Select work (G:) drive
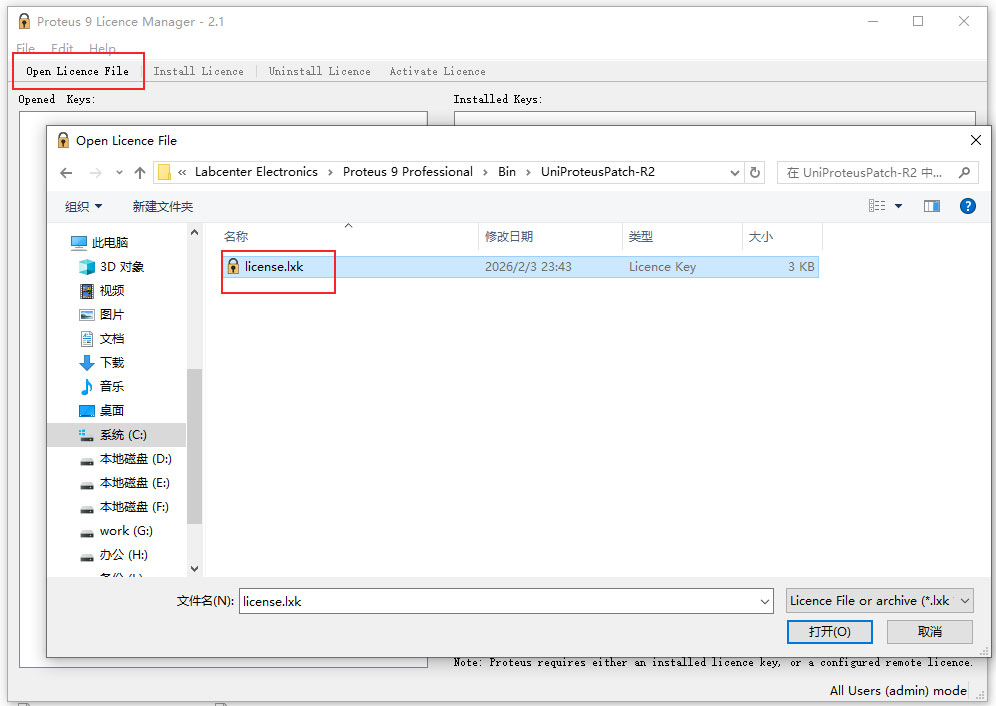 tap(116, 531)
